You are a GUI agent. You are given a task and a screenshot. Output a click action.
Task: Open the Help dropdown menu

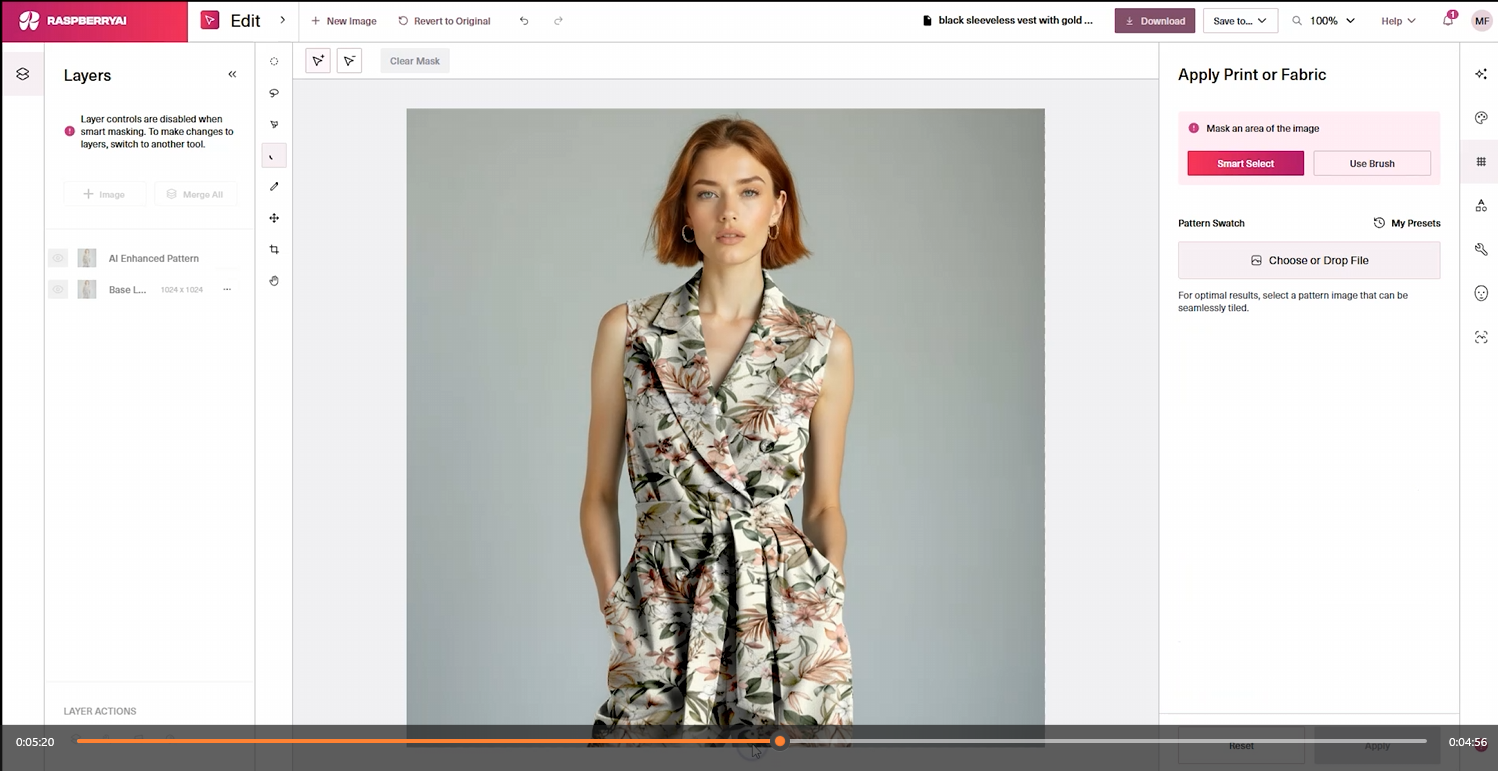click(1398, 21)
